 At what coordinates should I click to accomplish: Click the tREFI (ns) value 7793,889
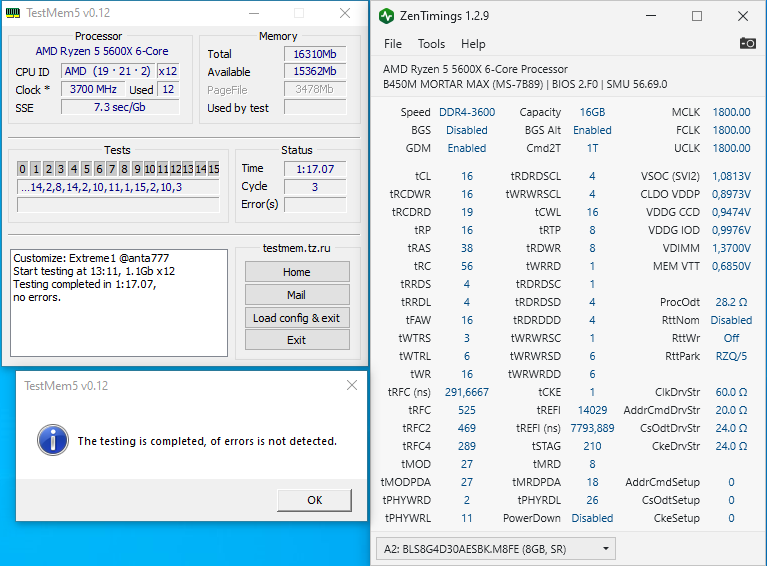tap(592, 428)
